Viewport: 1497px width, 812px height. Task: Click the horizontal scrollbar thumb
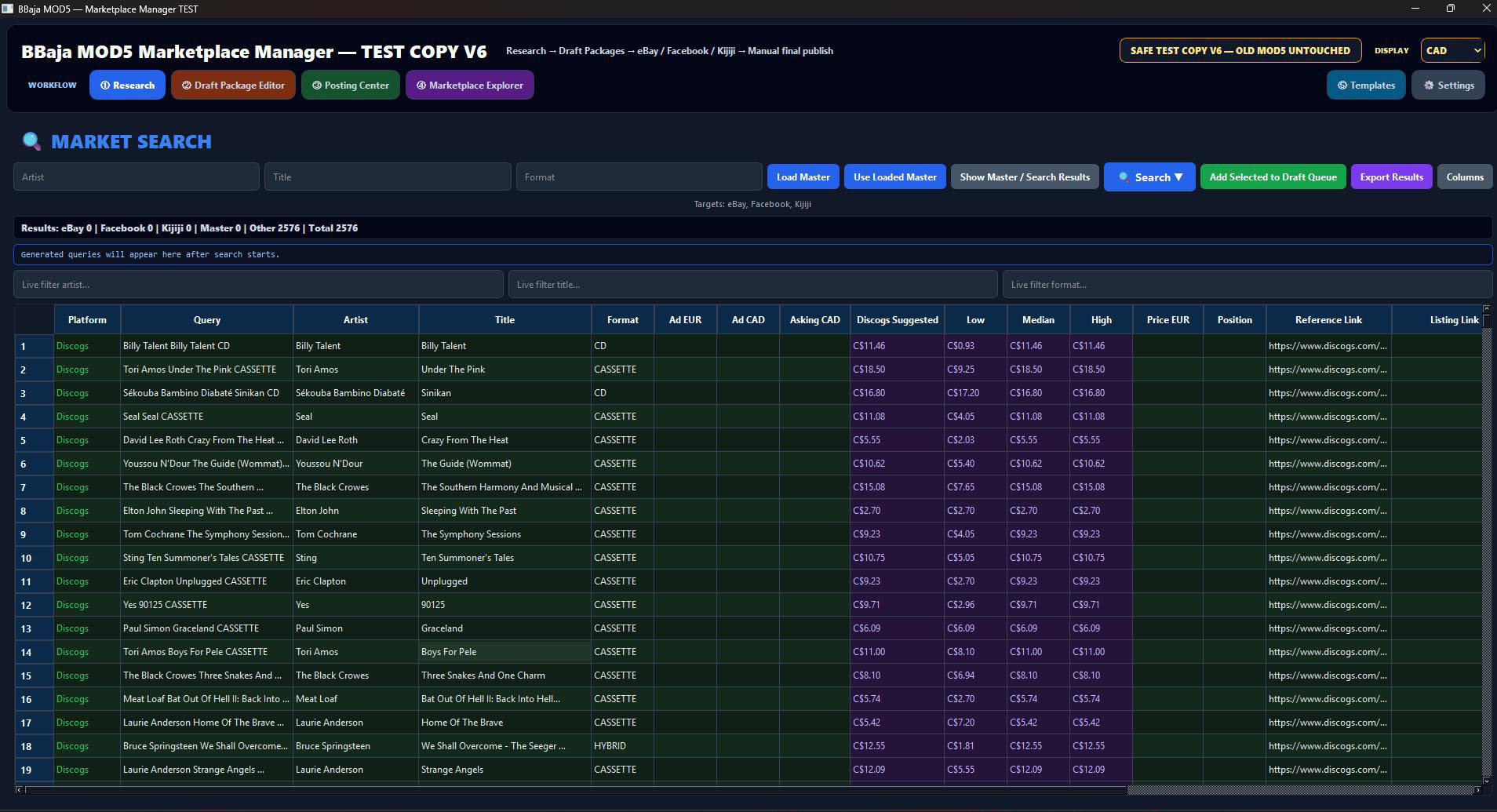tap(576, 790)
